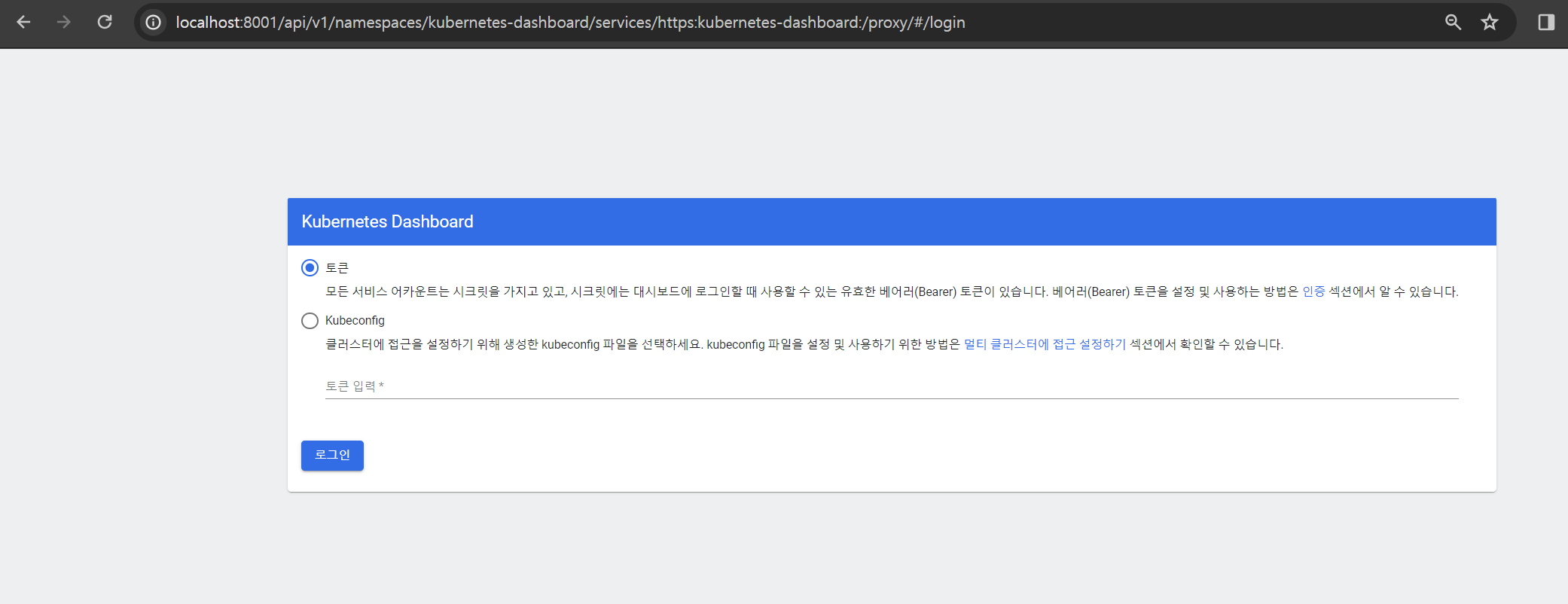Click the kubeconfig file description text
The image size is (1568, 604).
[x=804, y=344]
